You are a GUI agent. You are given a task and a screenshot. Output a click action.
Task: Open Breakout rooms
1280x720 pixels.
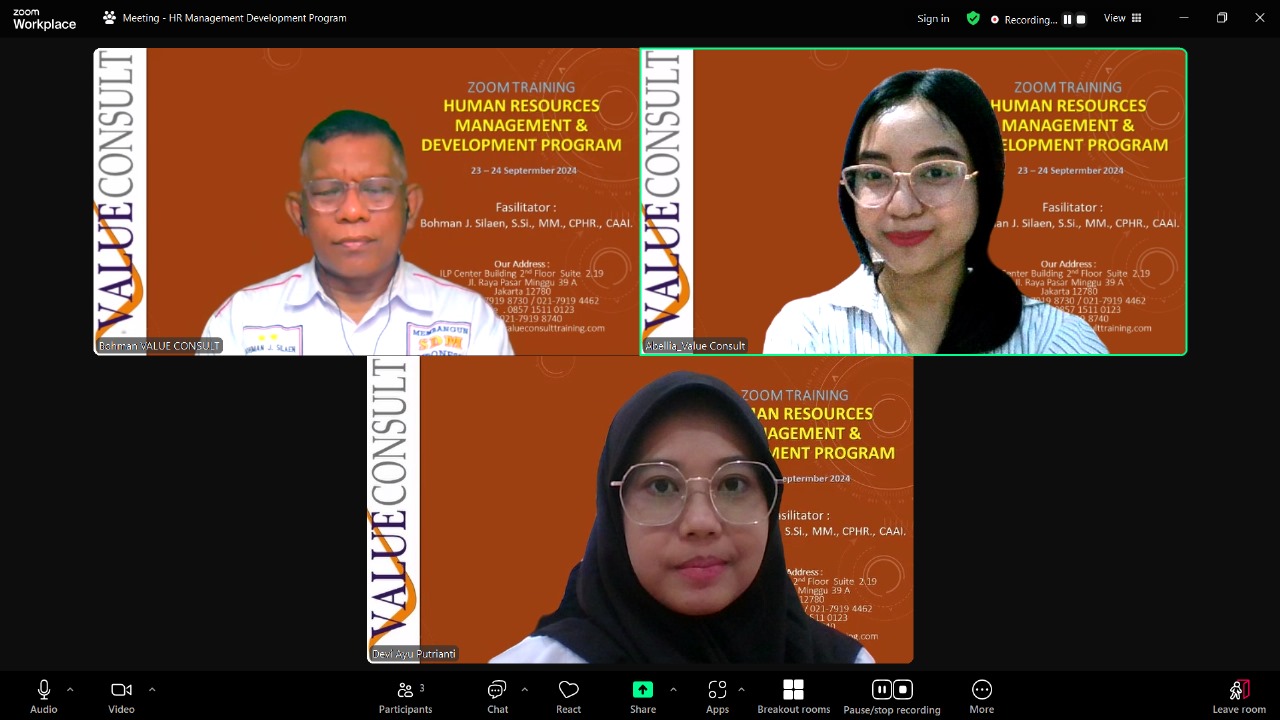click(x=793, y=696)
